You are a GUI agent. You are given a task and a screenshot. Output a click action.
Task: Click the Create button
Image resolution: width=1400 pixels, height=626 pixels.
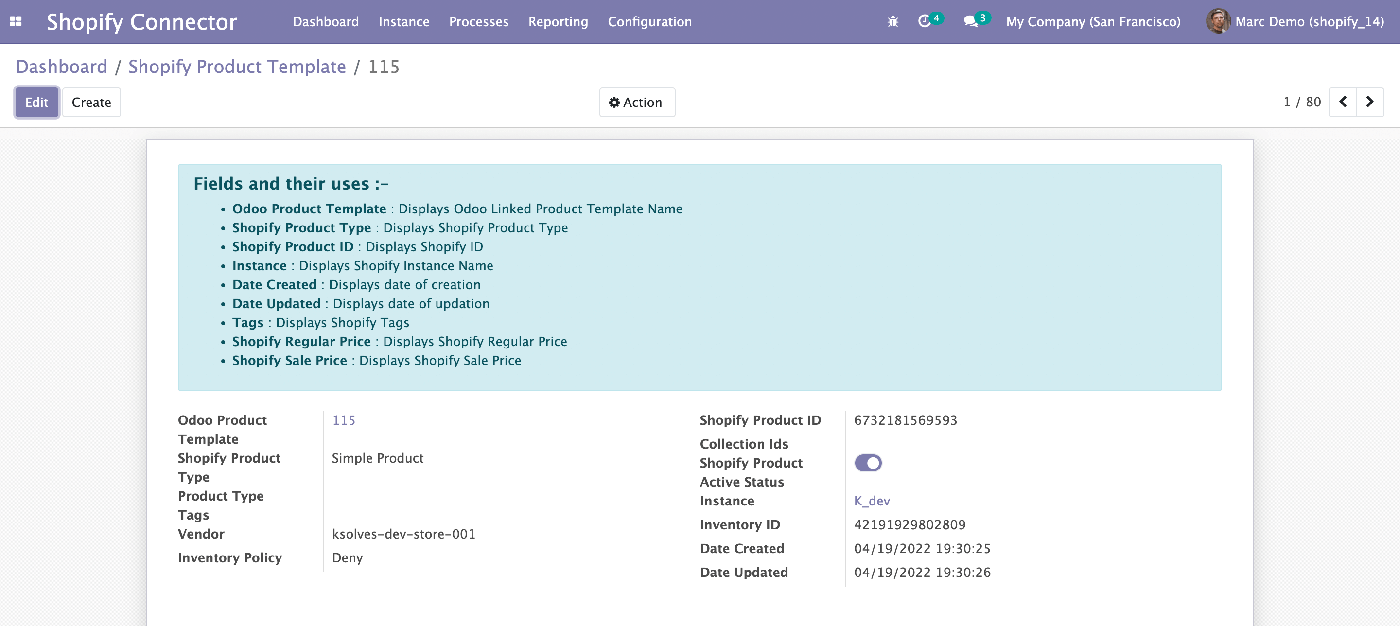coord(91,102)
